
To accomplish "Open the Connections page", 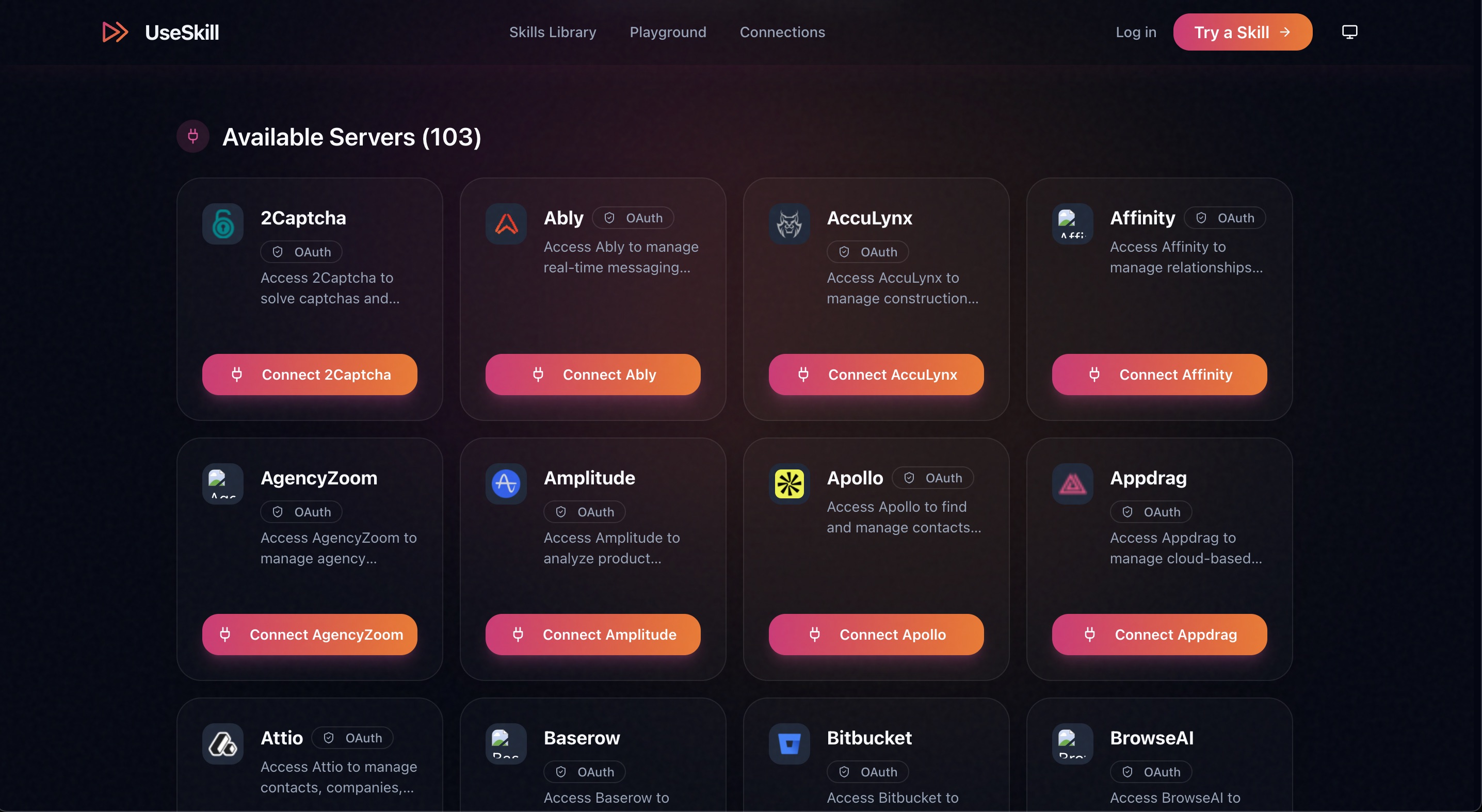I will 782,32.
